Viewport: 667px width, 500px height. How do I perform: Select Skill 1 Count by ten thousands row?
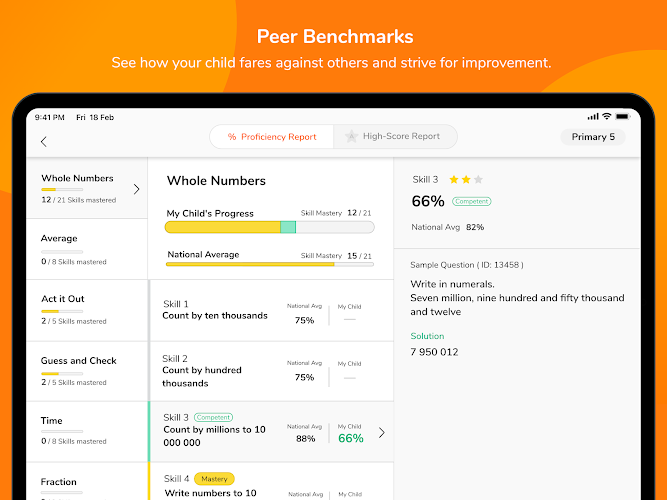pos(272,311)
